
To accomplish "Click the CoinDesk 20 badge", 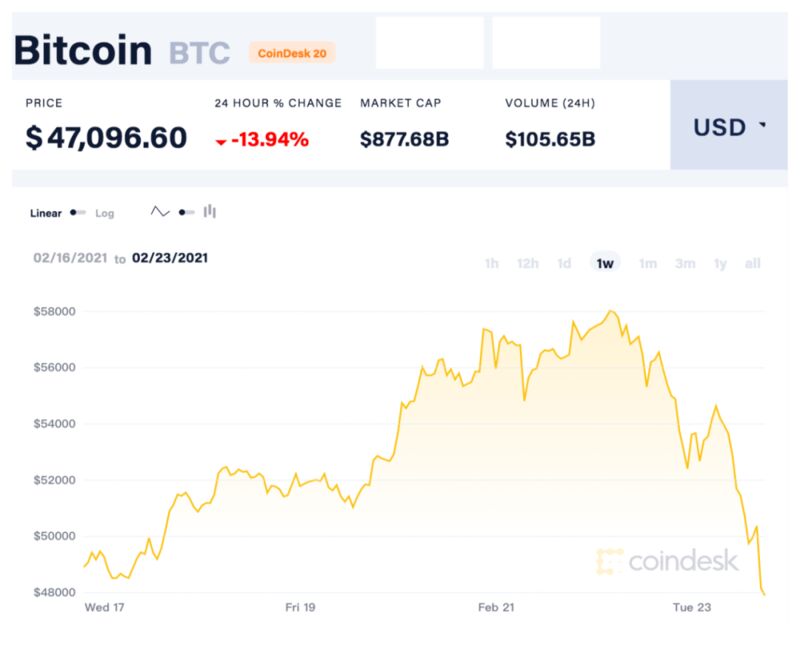I will [292, 53].
